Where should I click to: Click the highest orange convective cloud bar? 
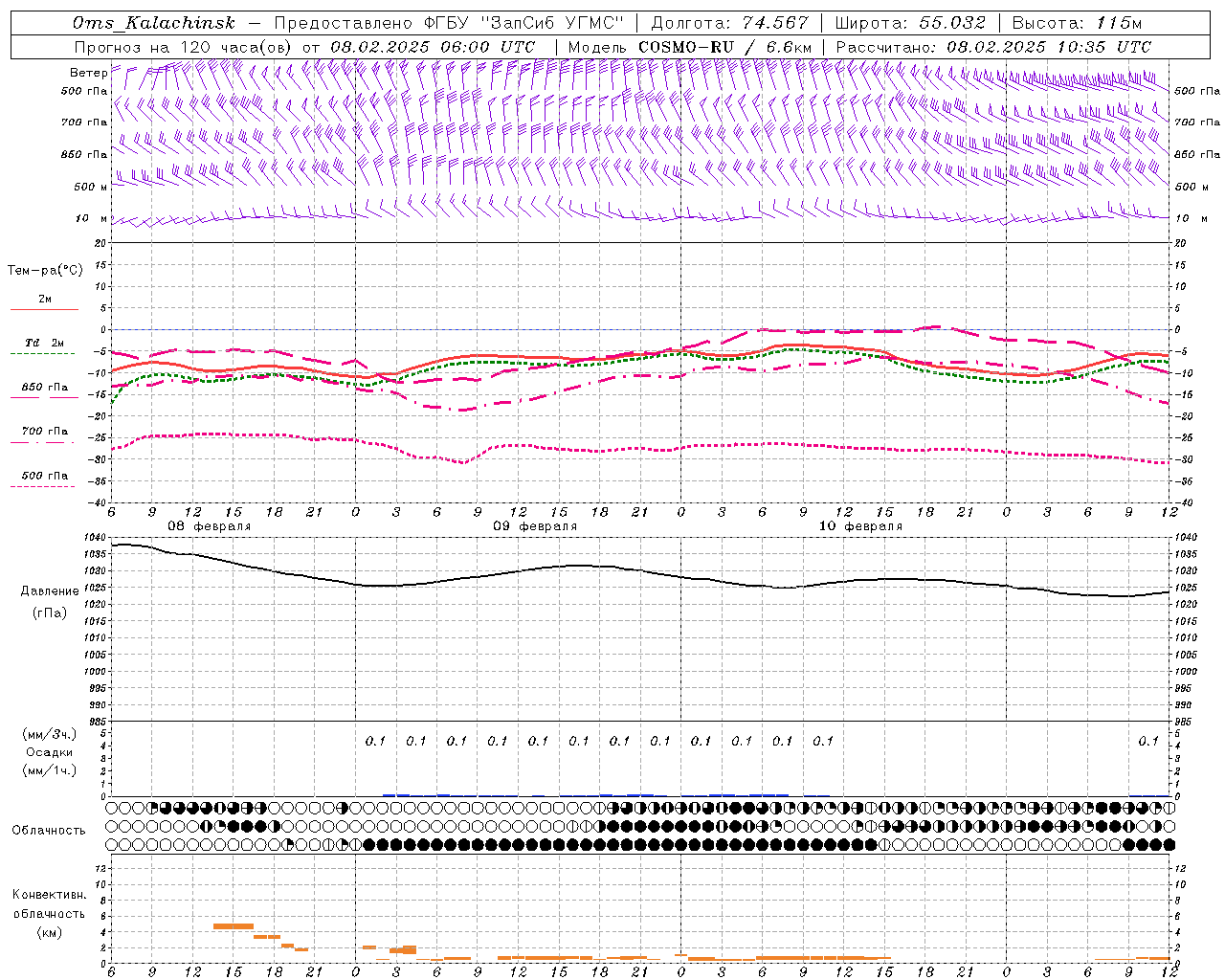pyautogui.click(x=234, y=926)
